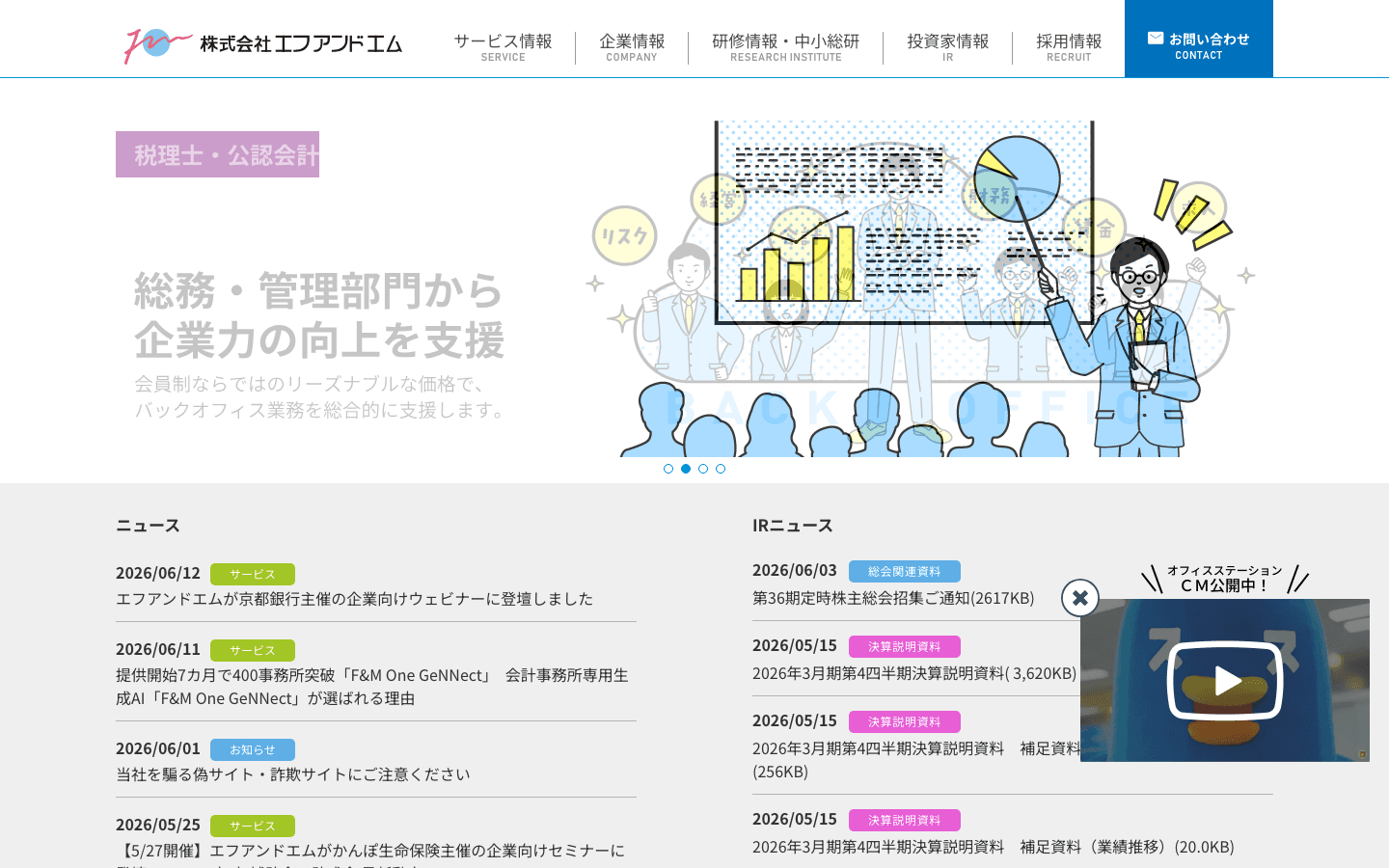The image size is (1389, 868).
Task: Open the 研修情報・中小総研 menu
Action: coord(786,46)
